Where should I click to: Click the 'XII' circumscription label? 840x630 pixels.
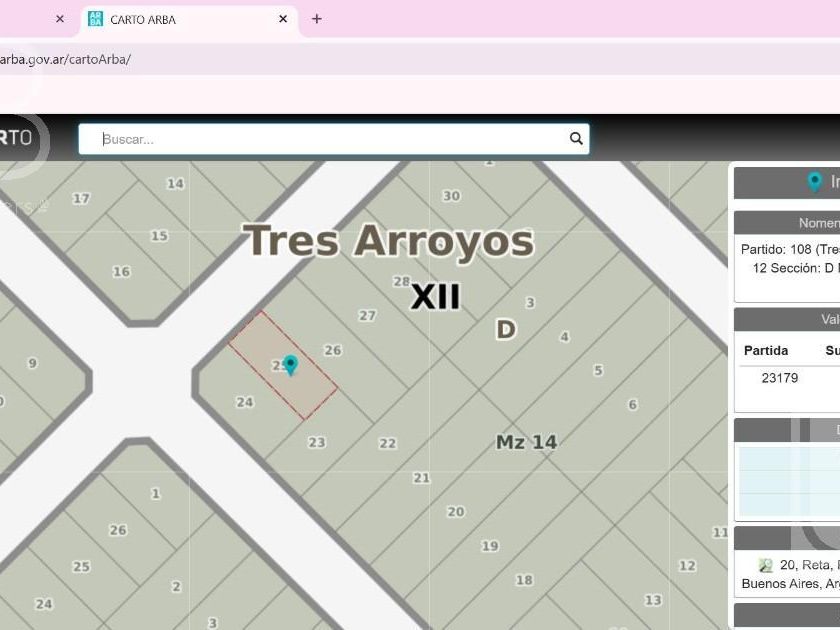click(x=435, y=297)
